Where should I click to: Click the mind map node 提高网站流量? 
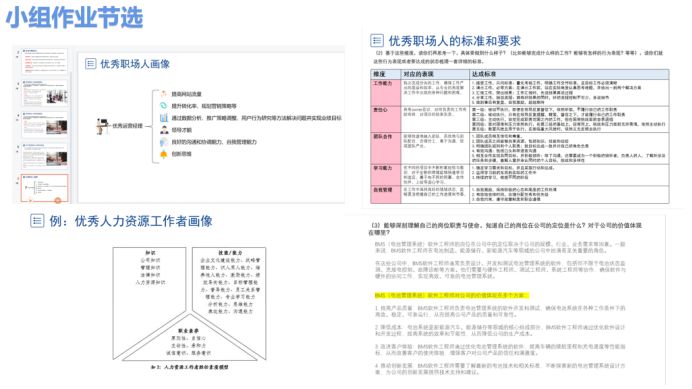186,94
